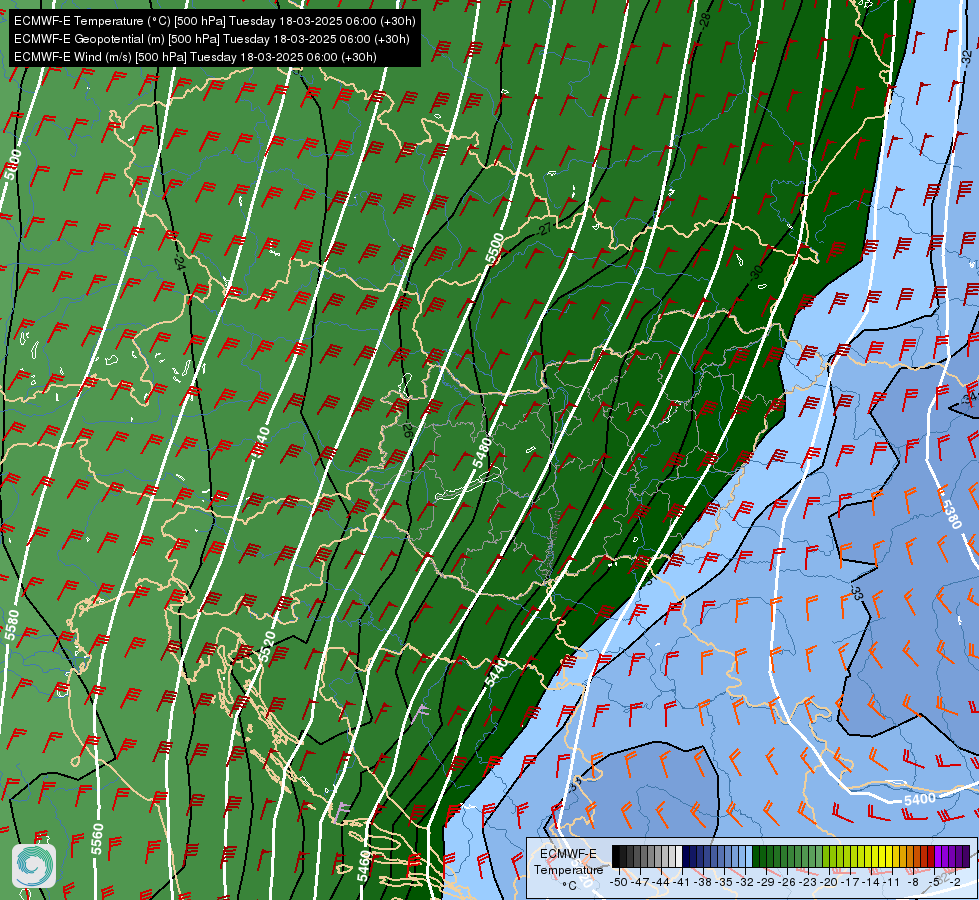Click the -17 legend tick label

(850, 882)
